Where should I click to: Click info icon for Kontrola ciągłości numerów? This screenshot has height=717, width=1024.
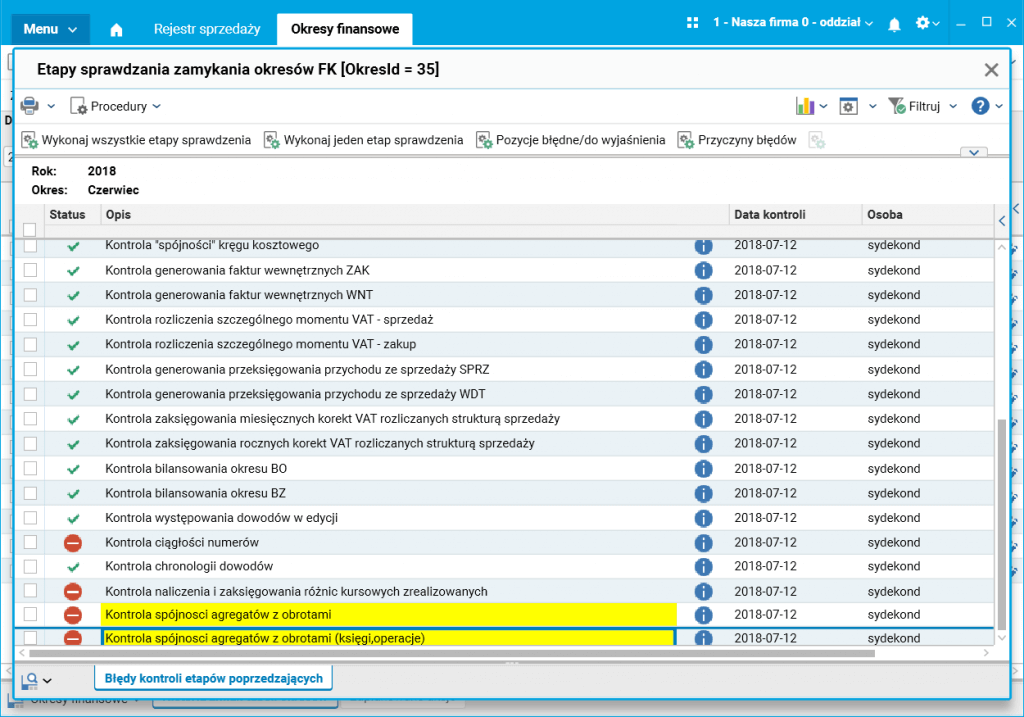702,542
